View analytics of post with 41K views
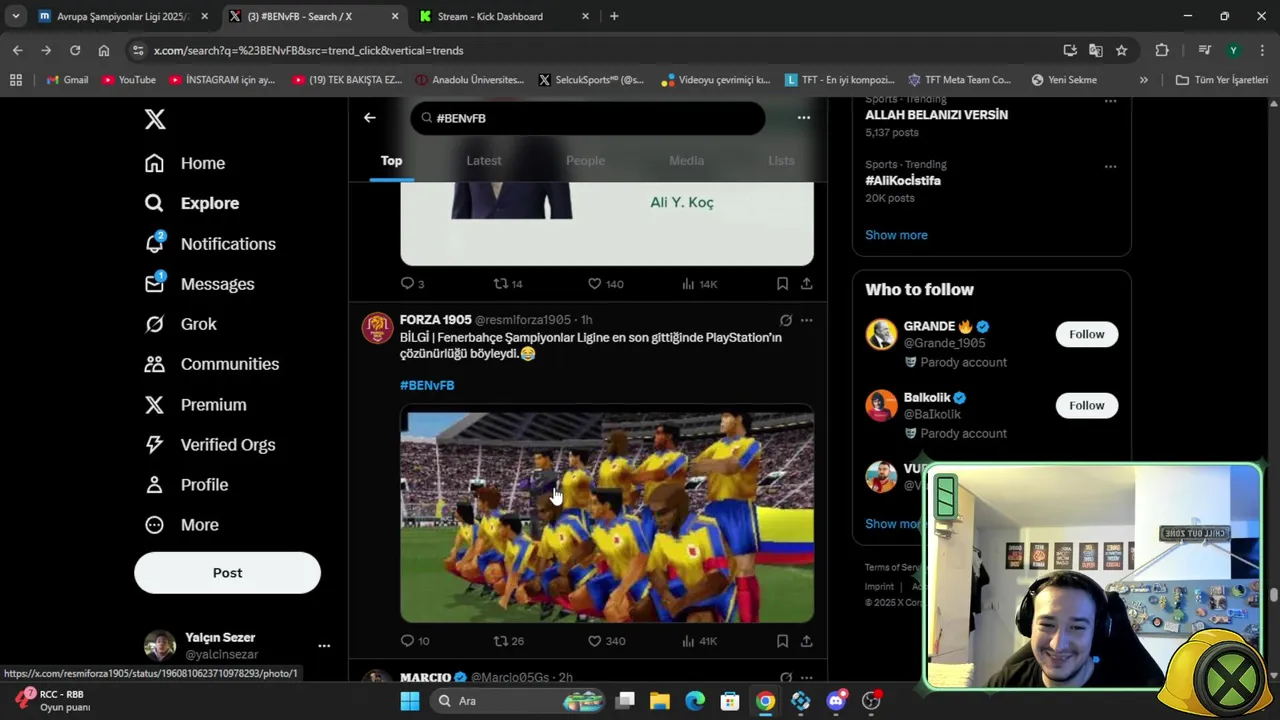Screen dimensions: 1280x720 click(x=699, y=641)
